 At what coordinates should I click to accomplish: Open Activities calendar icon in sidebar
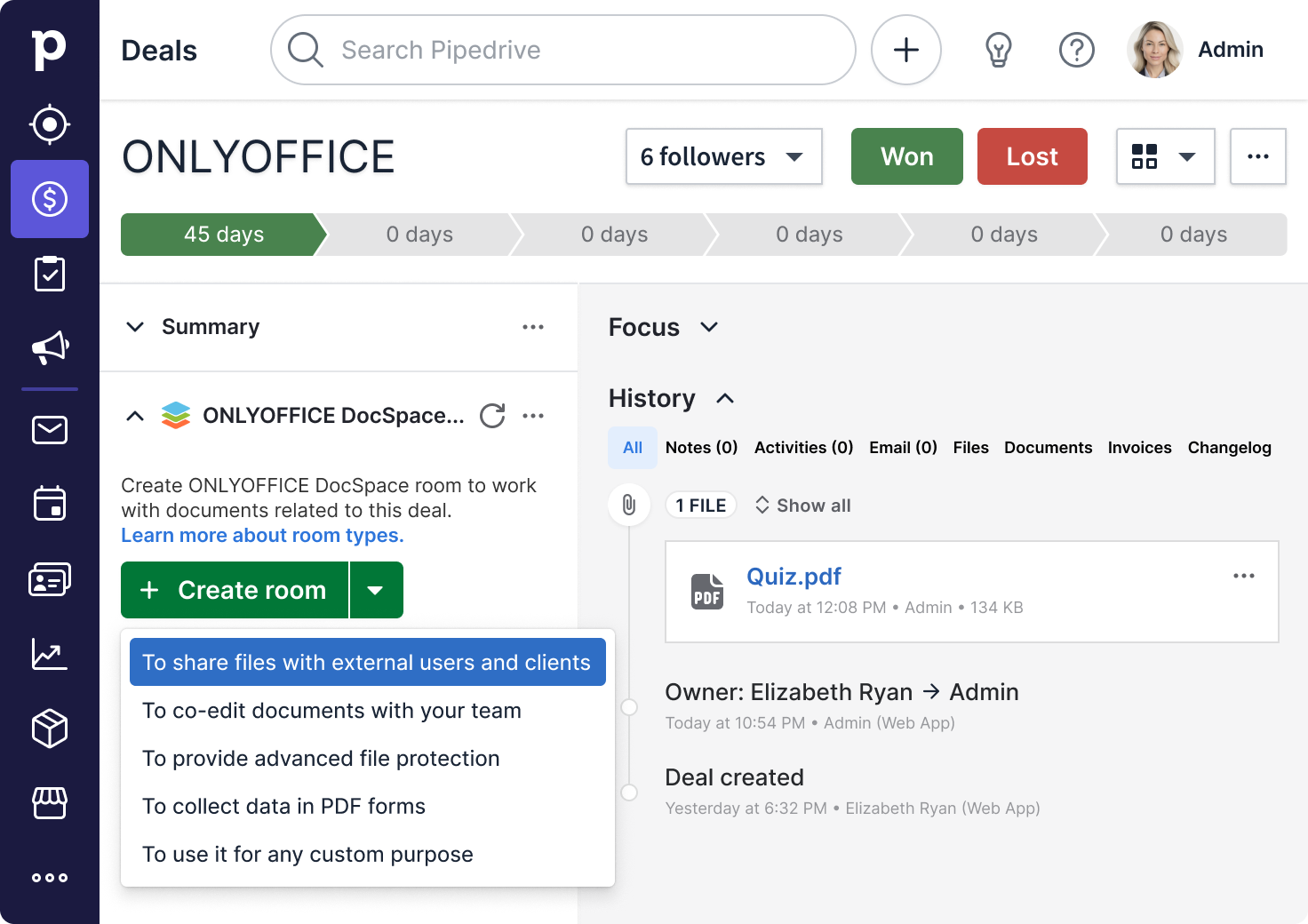click(x=50, y=503)
